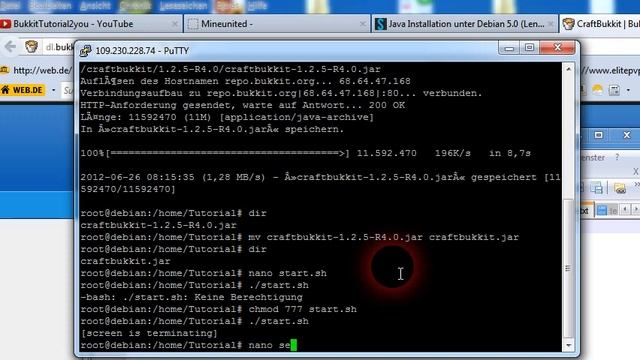Viewport: 640px width, 360px height.
Task: Open the WEB.DE toolbar dropdown arrow
Action: pyautogui.click(x=53, y=90)
